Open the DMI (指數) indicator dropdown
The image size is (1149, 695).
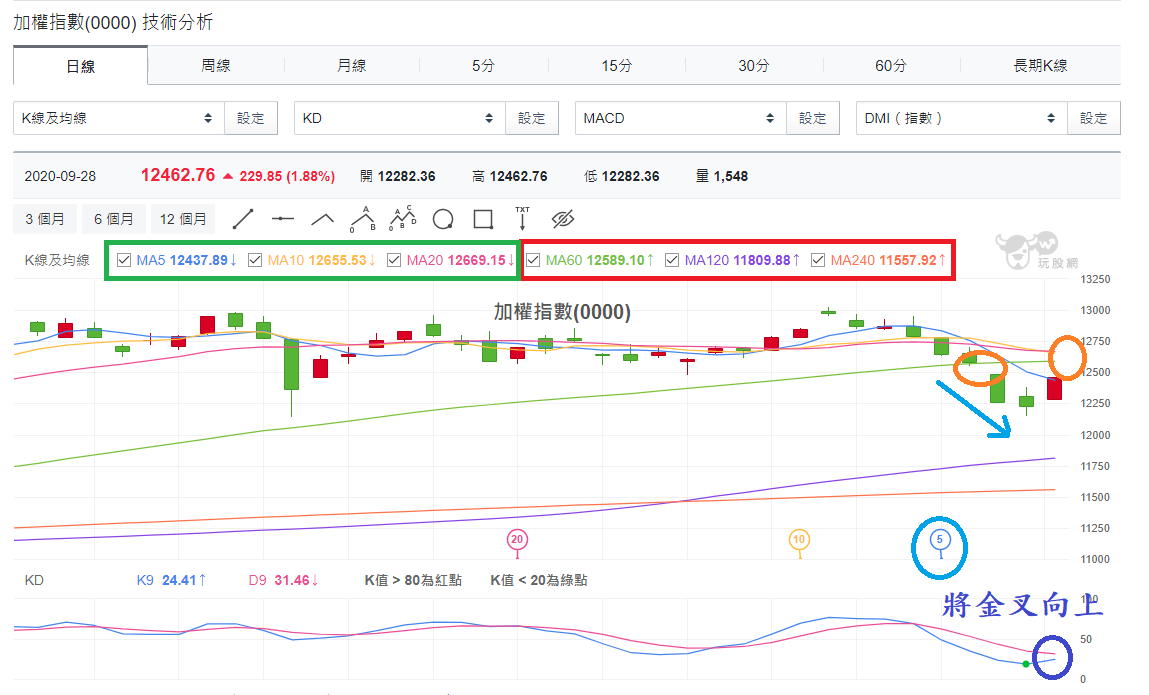(962, 118)
